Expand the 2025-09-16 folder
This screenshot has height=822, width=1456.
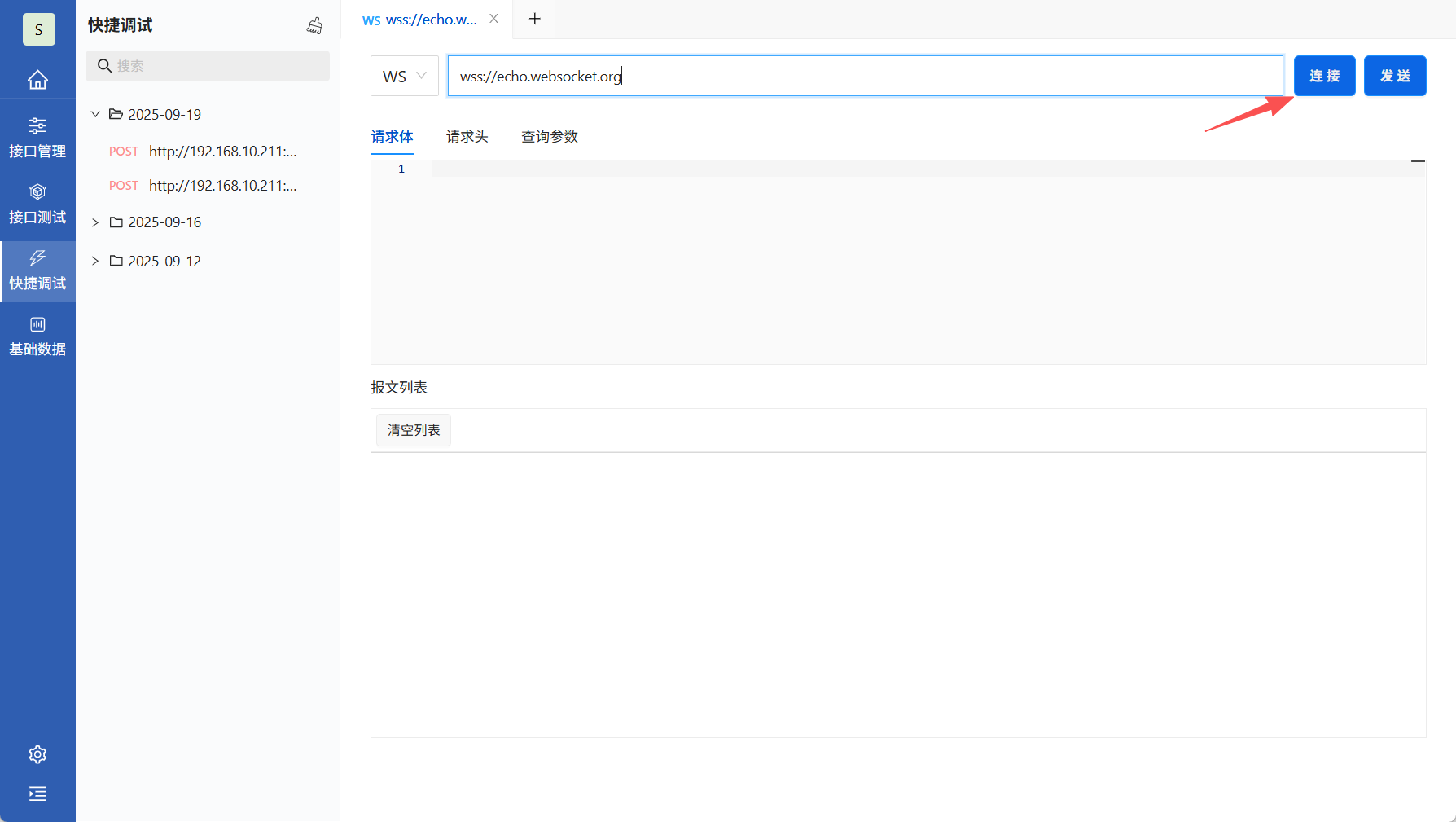pos(94,222)
